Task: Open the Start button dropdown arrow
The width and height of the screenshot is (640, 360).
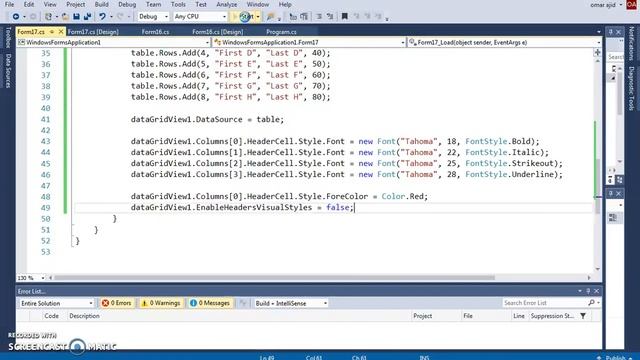Action: coord(258,16)
